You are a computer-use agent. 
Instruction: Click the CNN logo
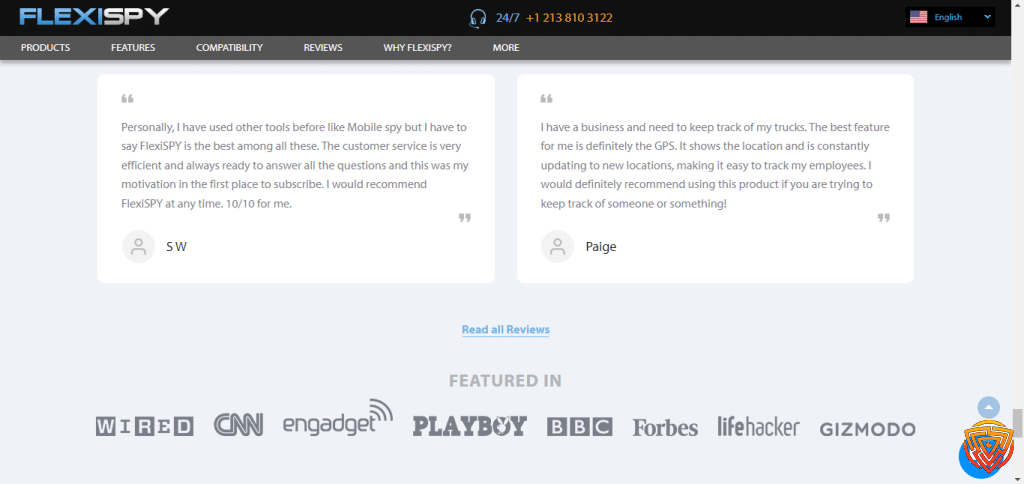238,425
